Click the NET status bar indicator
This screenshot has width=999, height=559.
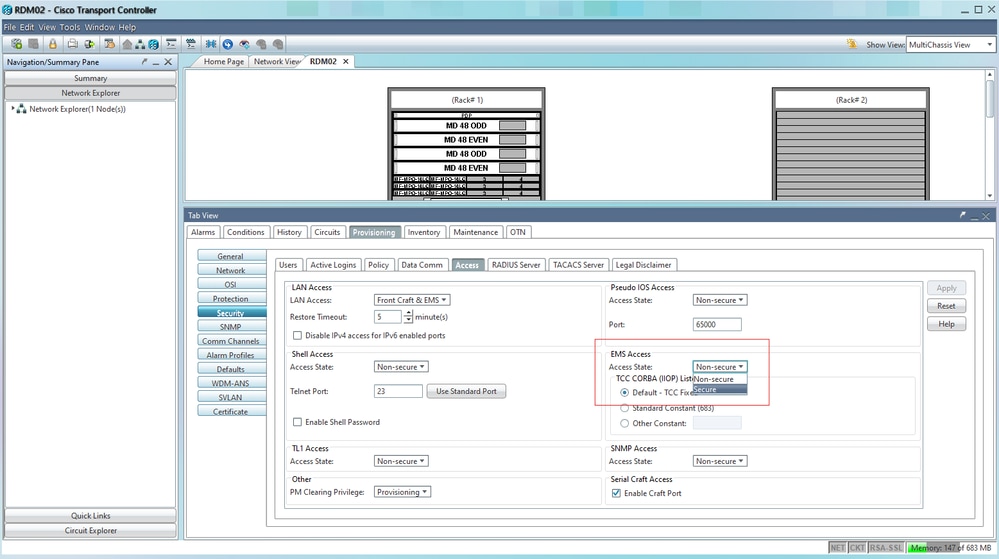tap(837, 548)
